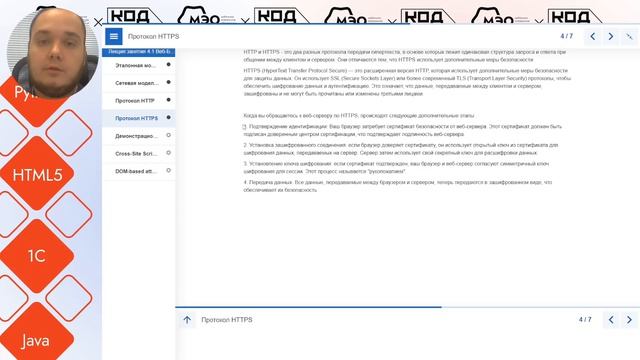Click the 4 / 7 page counter at bottom
Viewport: 640px width, 360px height.
(x=585, y=320)
